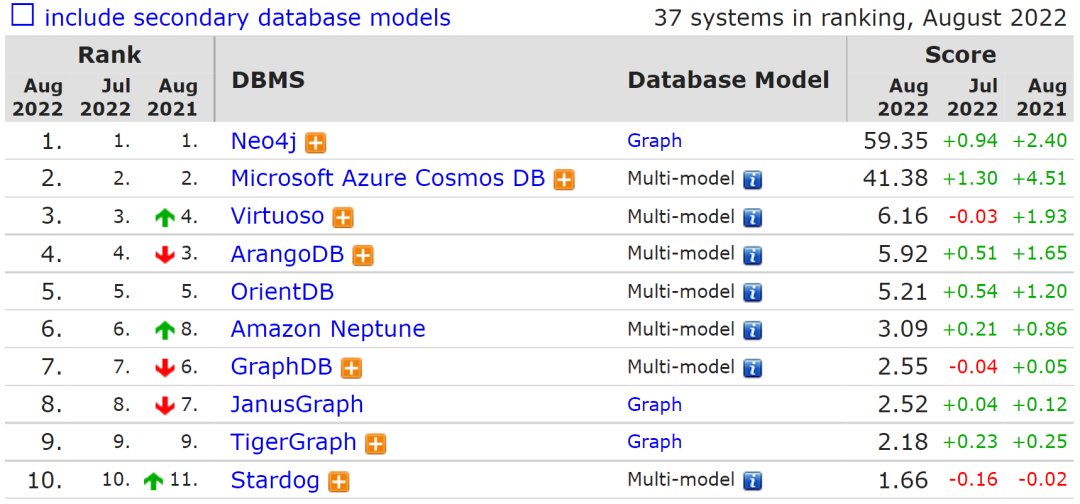This screenshot has width=1080, height=504.
Task: Open the OrientDB link
Action: (282, 292)
